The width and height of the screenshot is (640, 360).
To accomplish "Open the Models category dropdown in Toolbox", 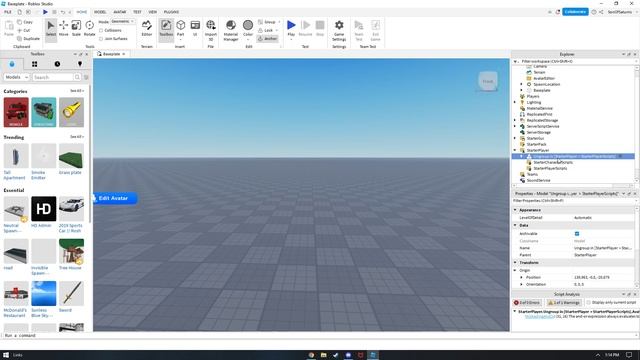I will (x=16, y=77).
